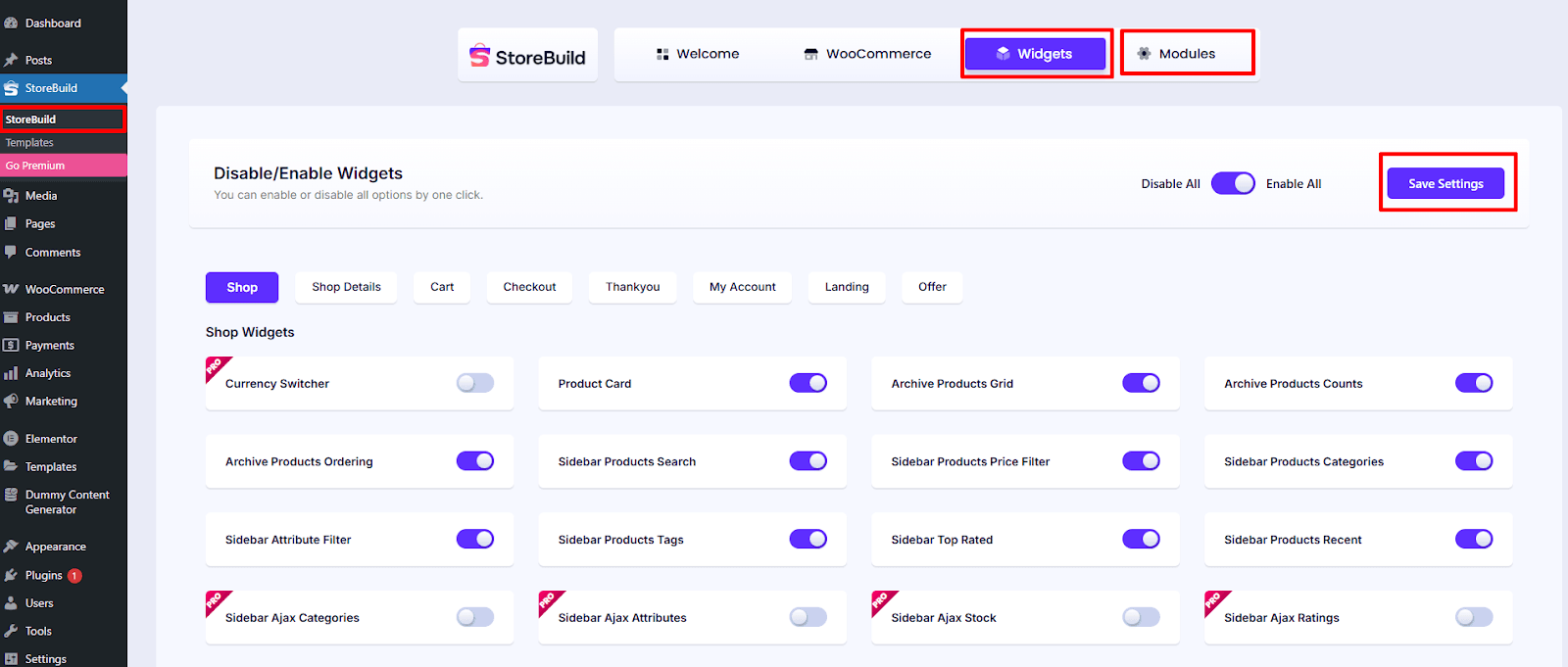Toggle Sidebar Ajax Stock switch
Screen dimensions: 1568x667
coord(1141,617)
